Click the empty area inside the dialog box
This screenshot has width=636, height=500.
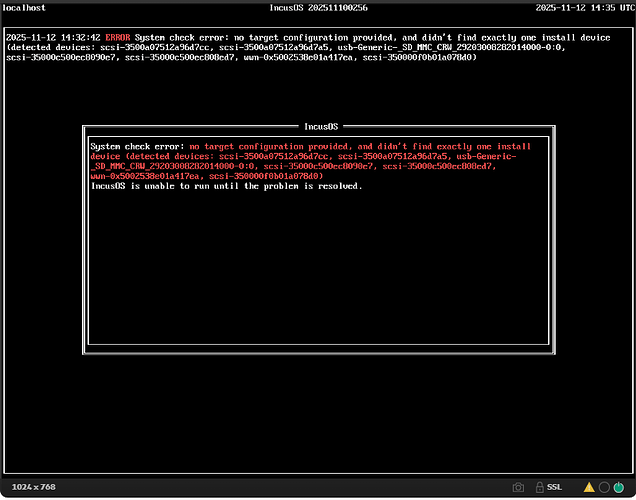click(x=318, y=270)
